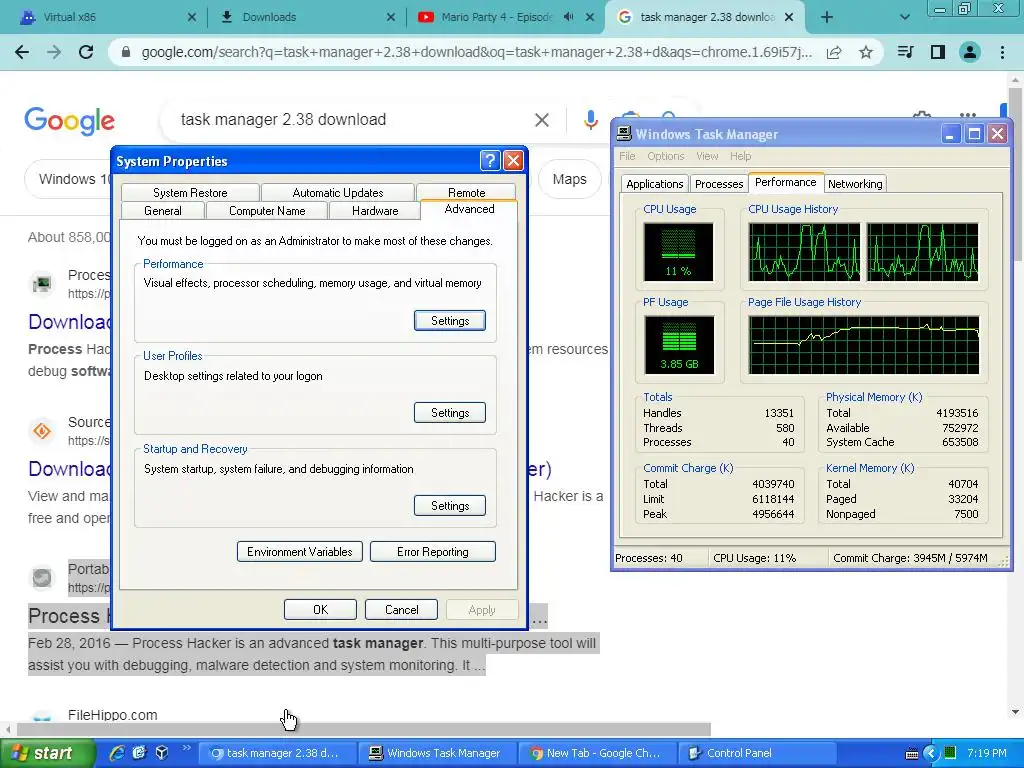Screen dimensions: 1024x768
Task: Click the Page File Usage History graph
Action: tap(863, 345)
